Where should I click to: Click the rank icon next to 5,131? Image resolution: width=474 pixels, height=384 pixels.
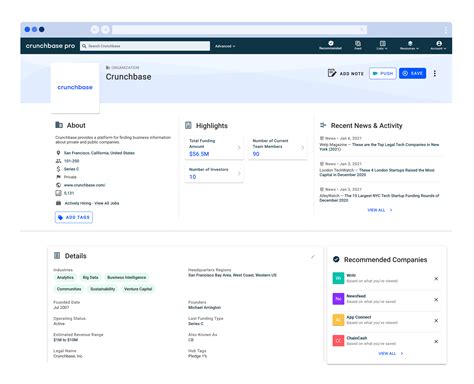point(58,193)
